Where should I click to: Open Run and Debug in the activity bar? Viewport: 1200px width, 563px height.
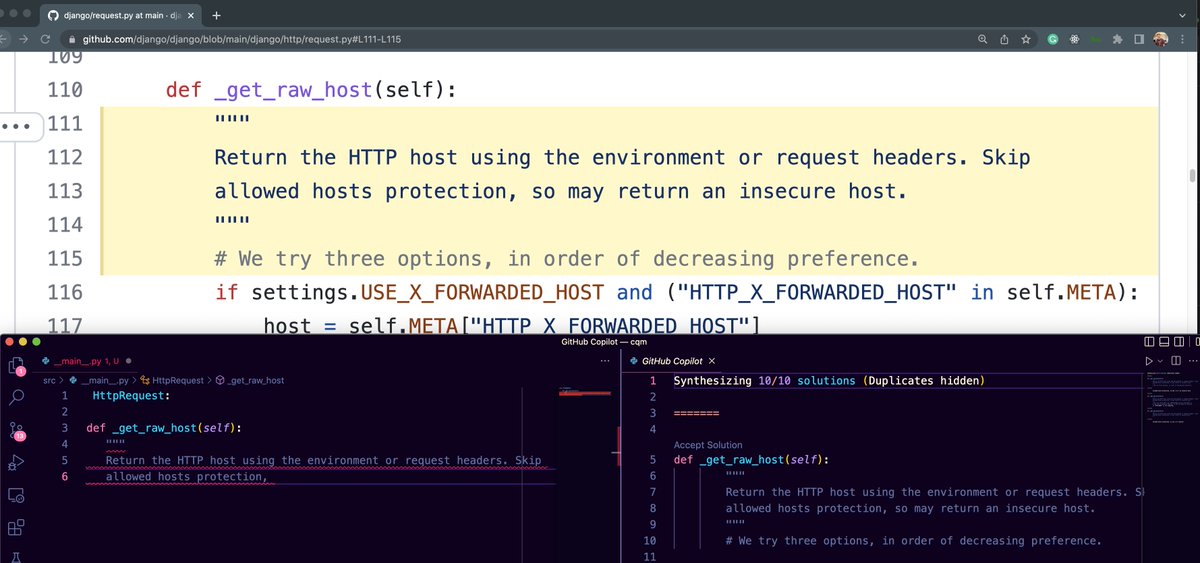coord(17,462)
